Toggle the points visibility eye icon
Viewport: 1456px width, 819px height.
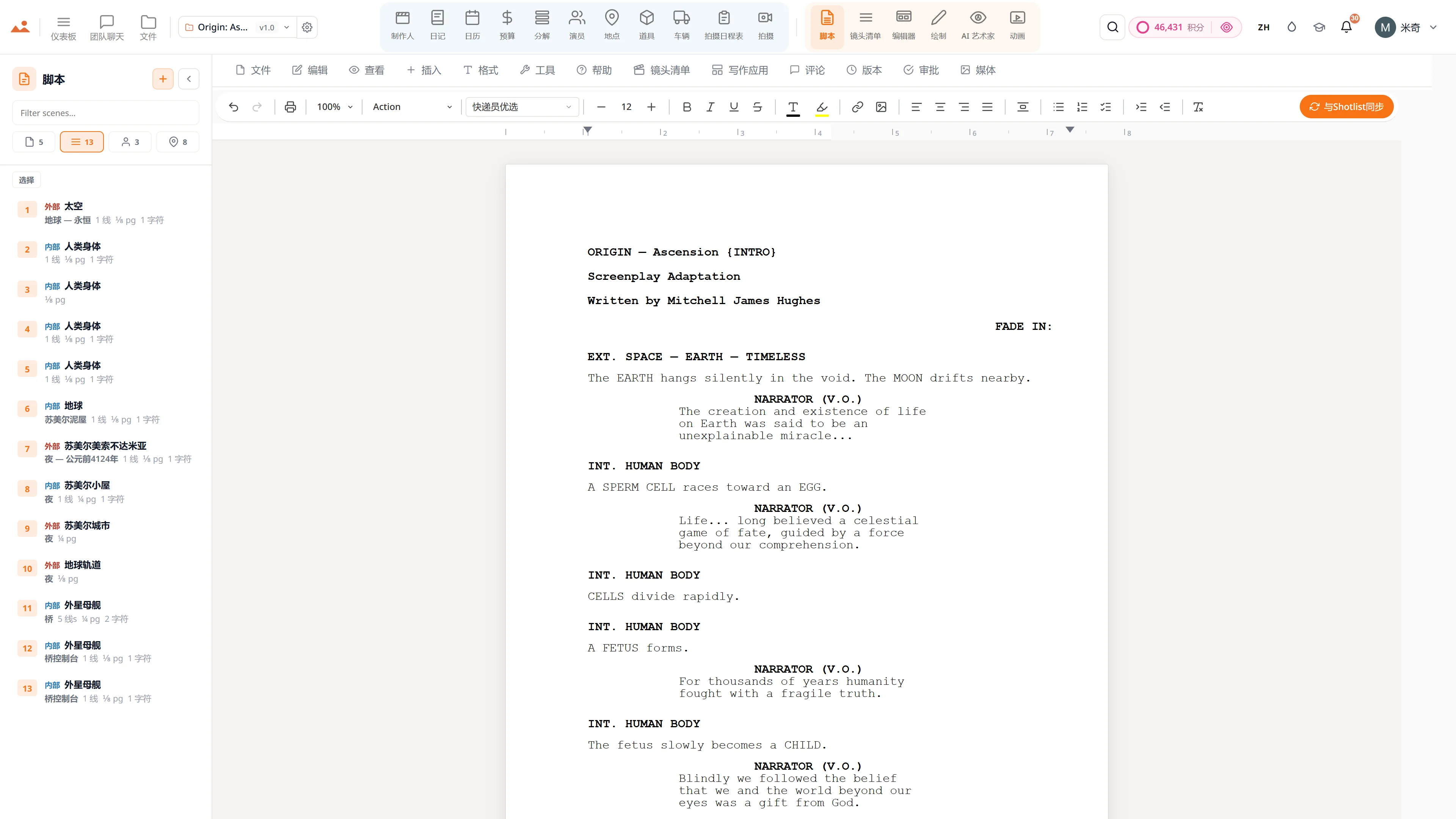tap(1227, 27)
